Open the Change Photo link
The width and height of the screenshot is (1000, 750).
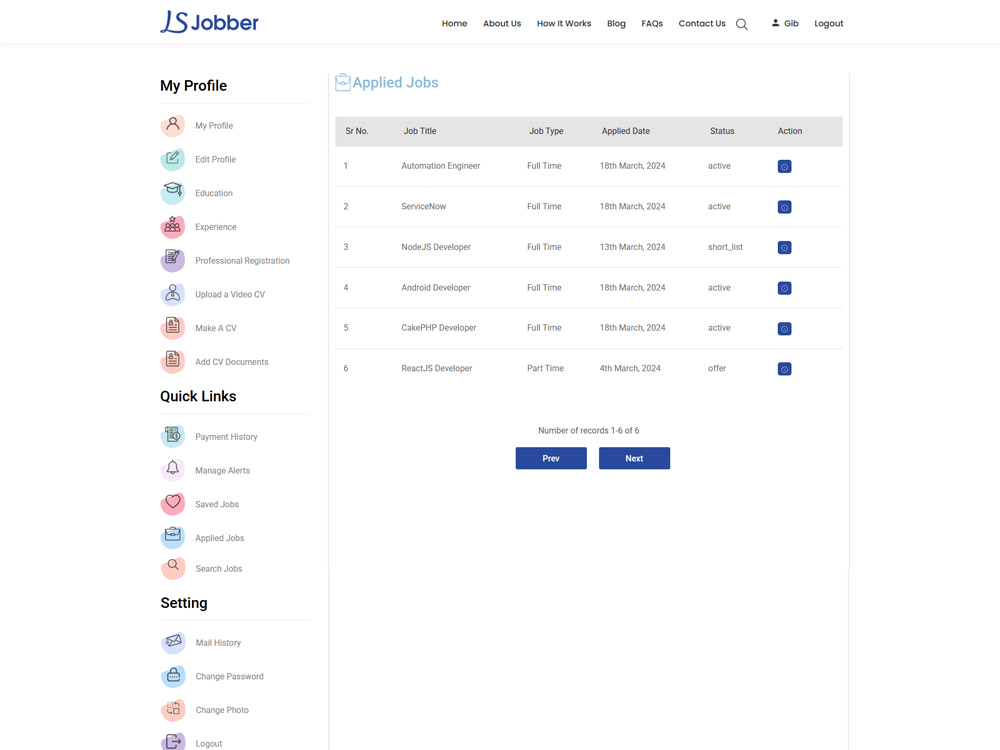(x=222, y=710)
